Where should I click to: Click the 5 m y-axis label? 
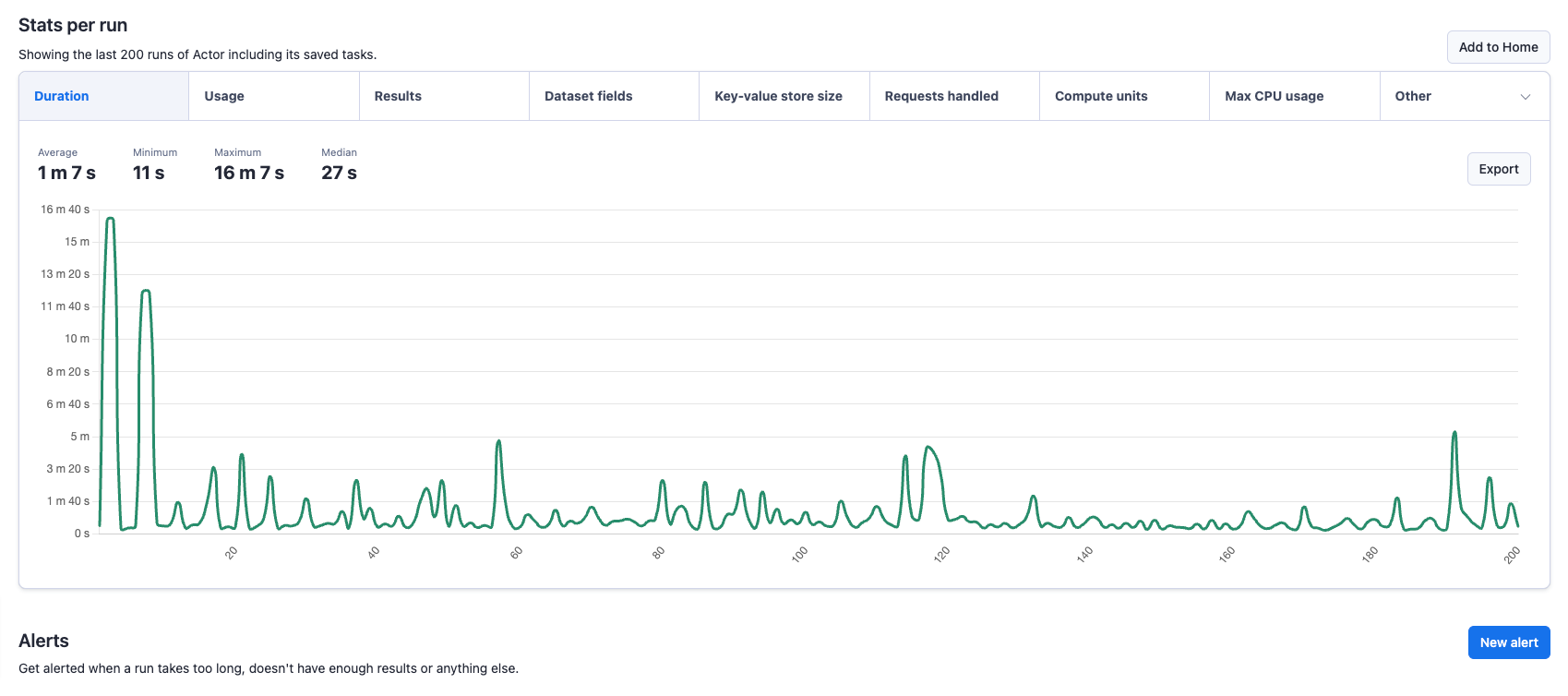79,437
